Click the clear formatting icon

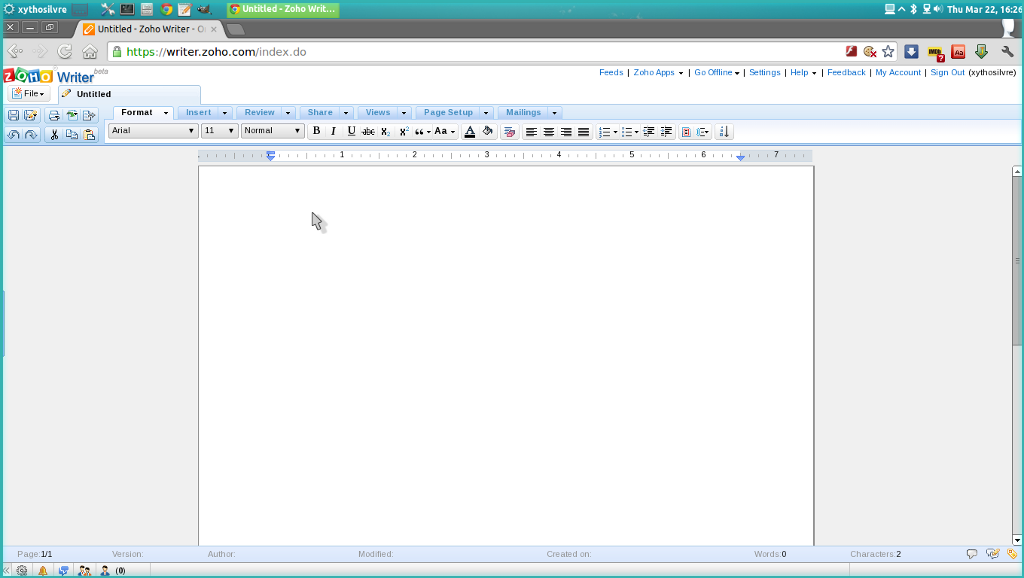tap(509, 131)
